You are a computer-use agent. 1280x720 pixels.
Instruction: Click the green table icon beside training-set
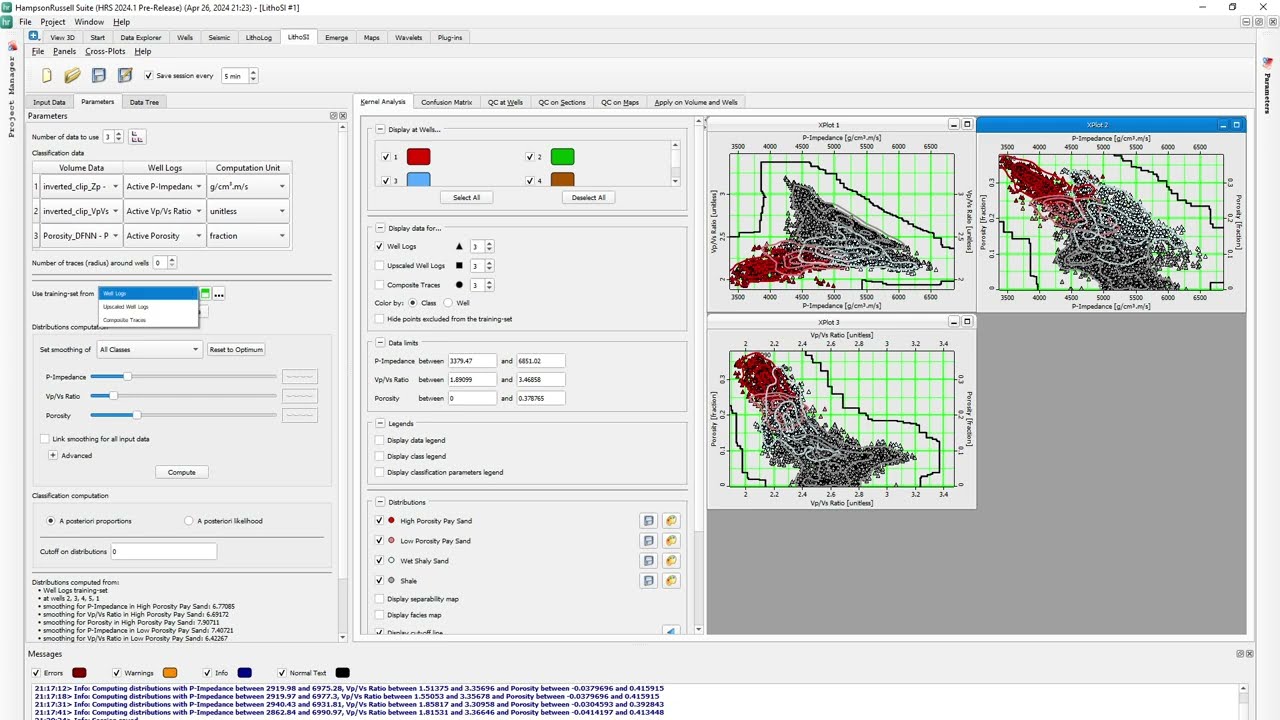(205, 294)
